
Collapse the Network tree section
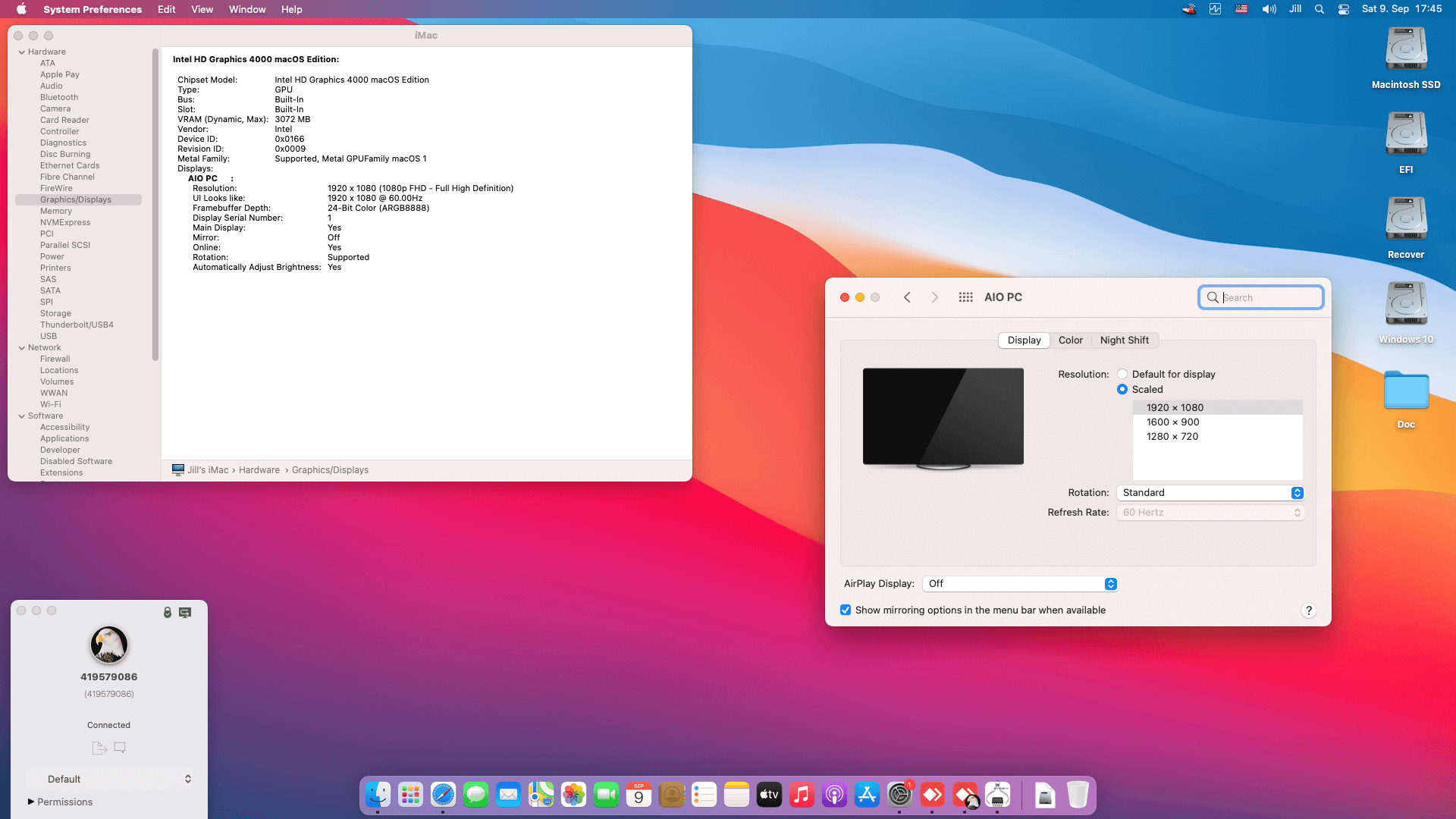coord(22,347)
